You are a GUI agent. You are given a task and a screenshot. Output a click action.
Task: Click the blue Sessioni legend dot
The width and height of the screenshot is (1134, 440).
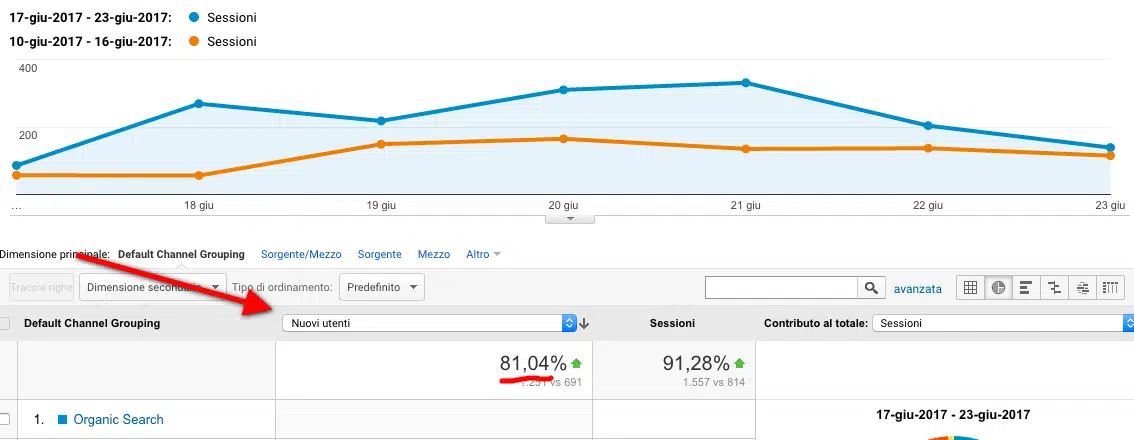pyautogui.click(x=193, y=17)
